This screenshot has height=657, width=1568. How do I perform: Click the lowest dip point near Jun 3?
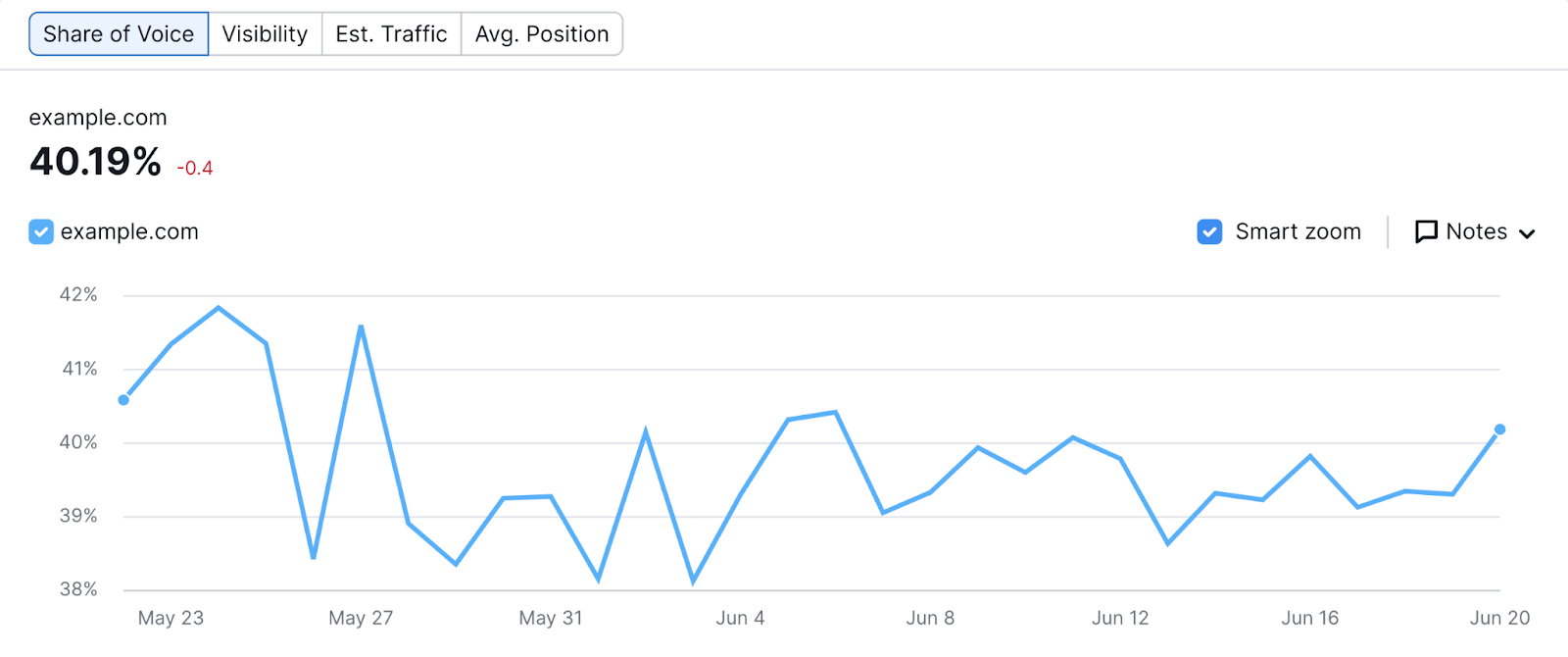click(x=692, y=582)
